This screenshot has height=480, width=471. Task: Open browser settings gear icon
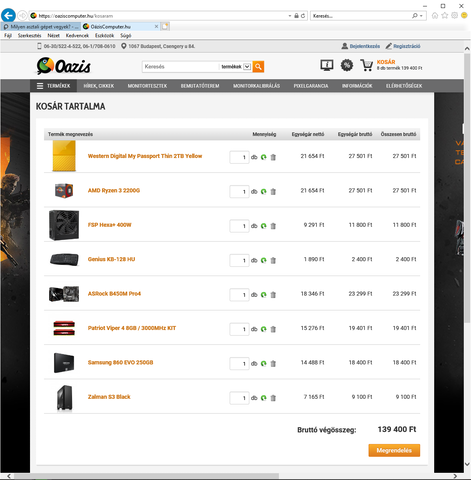tap(454, 16)
